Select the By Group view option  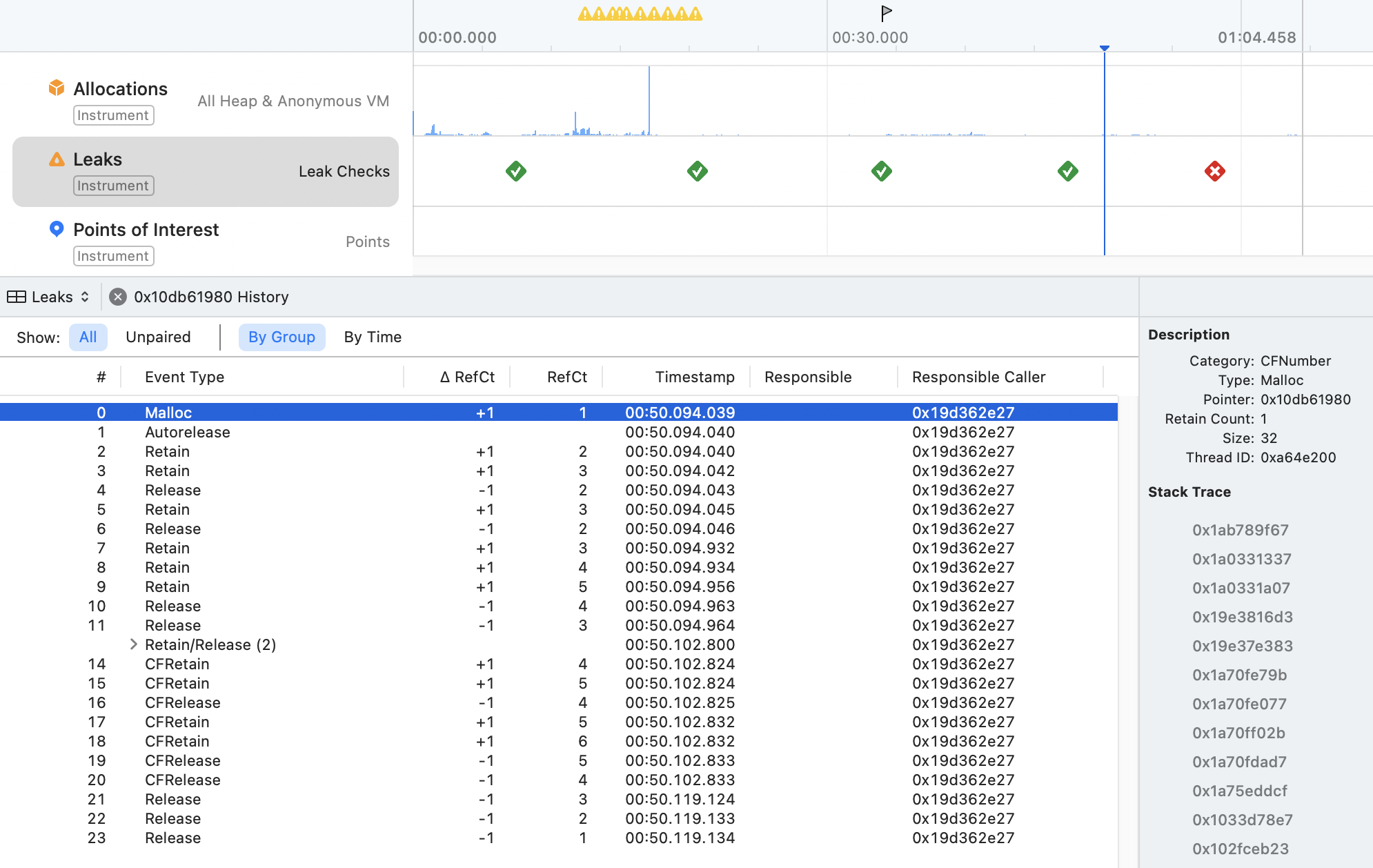point(281,337)
